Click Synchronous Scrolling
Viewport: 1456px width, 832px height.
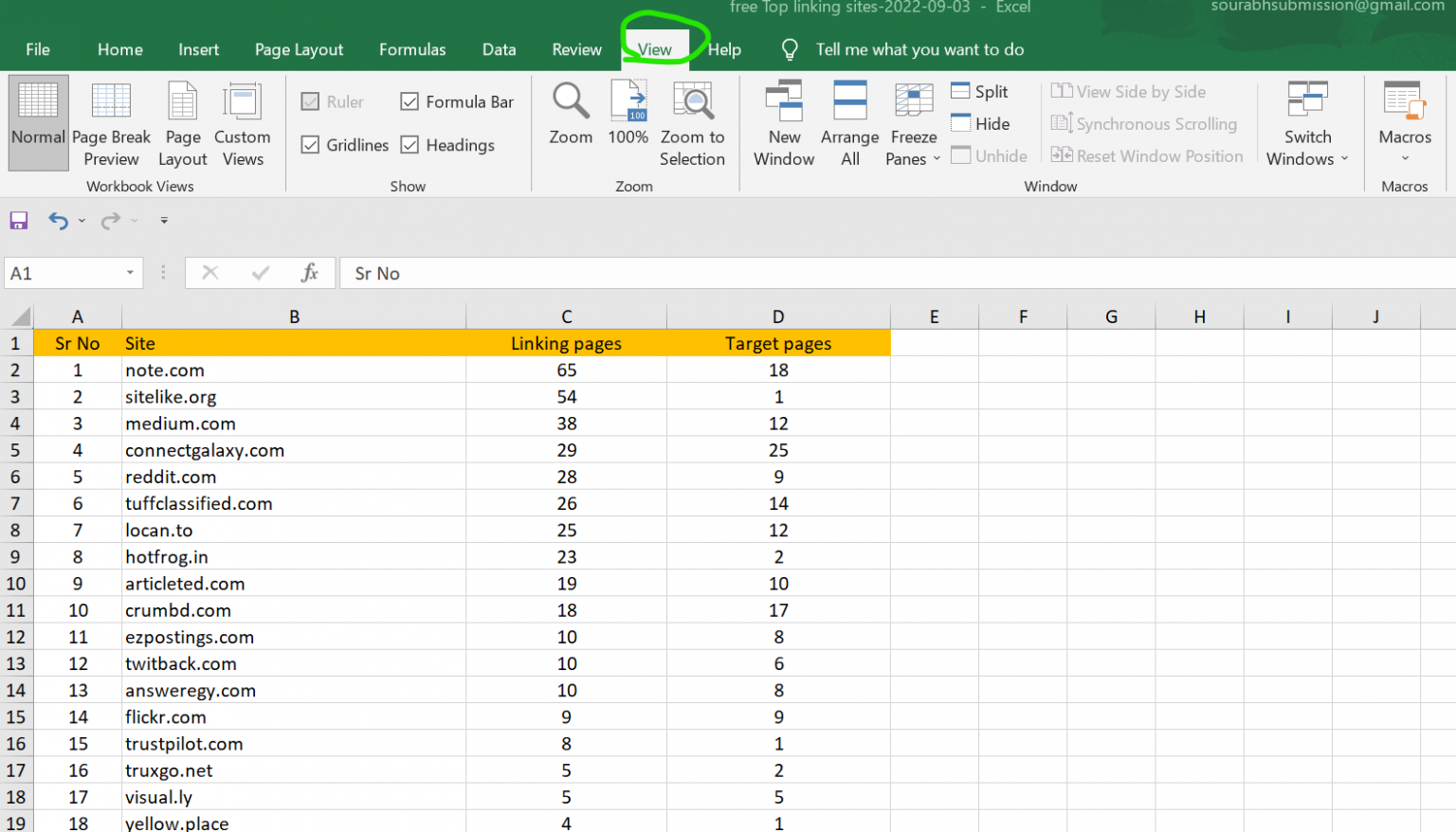click(x=1143, y=123)
